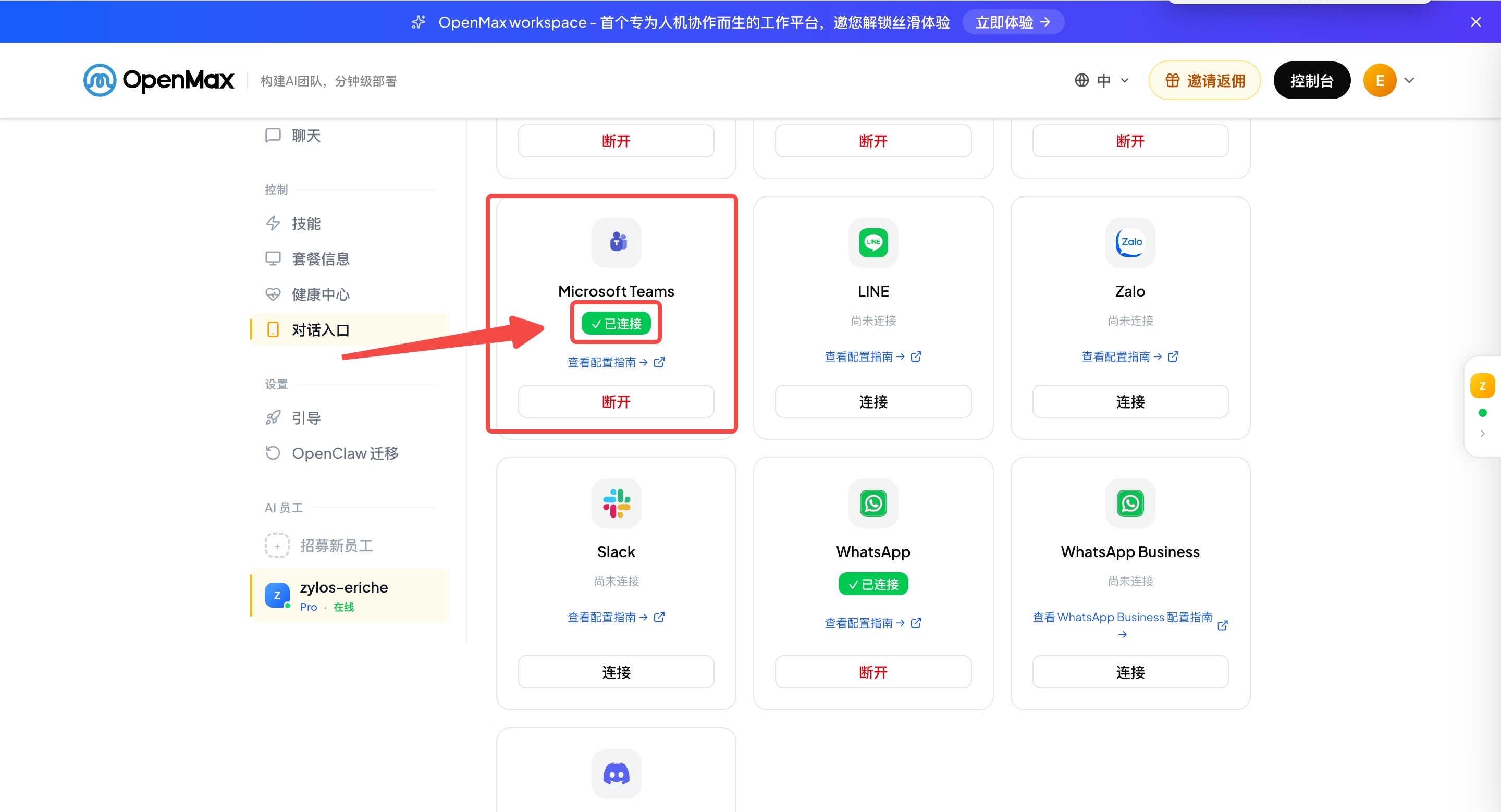Screen dimensions: 1501x812
Task: Click the zylos-eriche blue Z avatar
Action: (x=277, y=595)
